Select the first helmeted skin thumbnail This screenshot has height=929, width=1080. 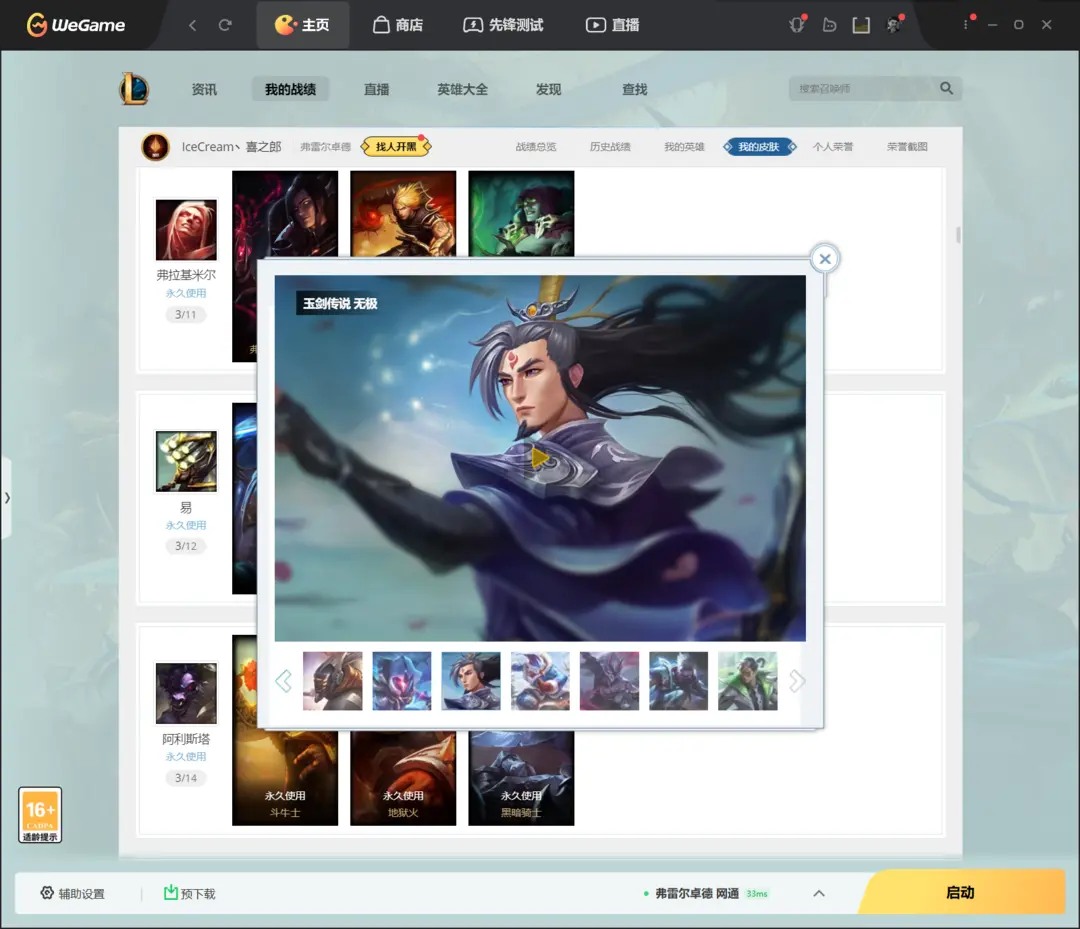[333, 681]
